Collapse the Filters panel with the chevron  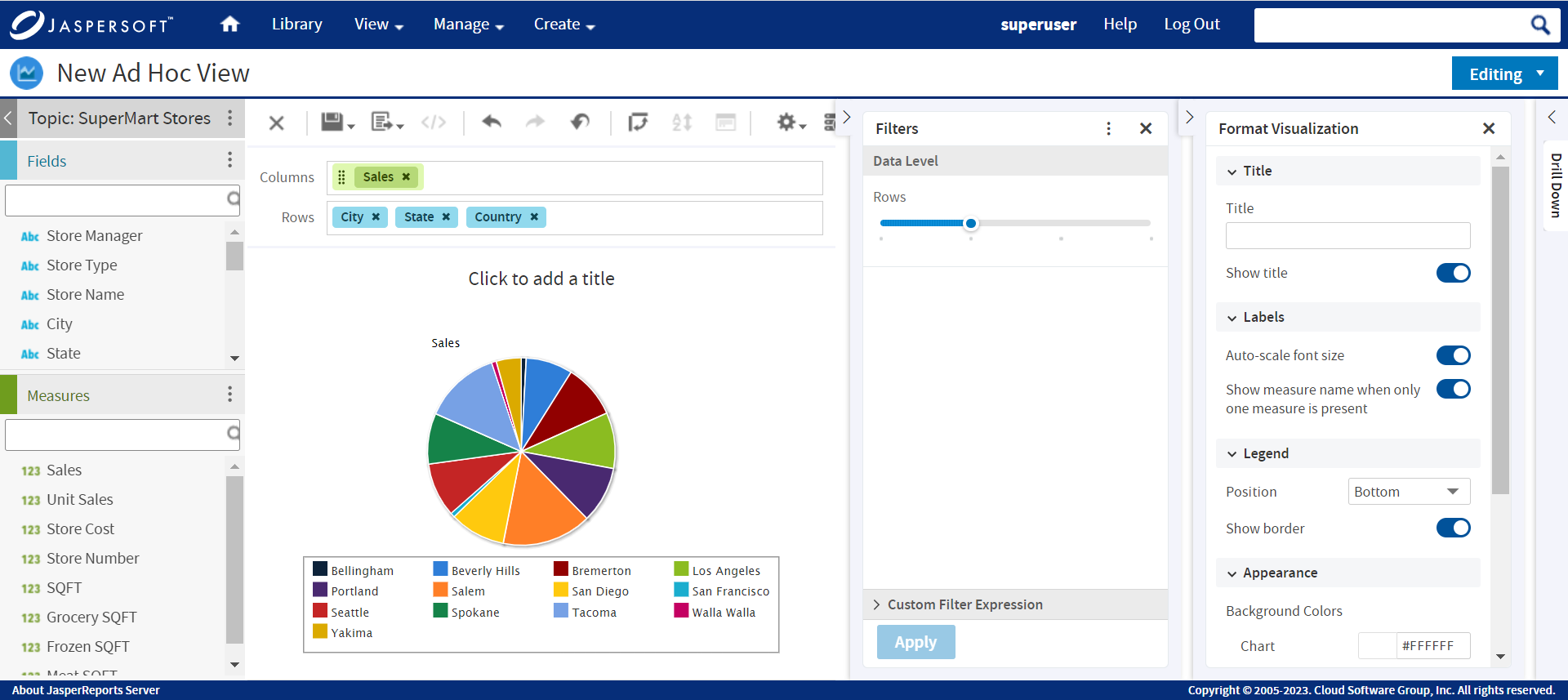tap(847, 118)
